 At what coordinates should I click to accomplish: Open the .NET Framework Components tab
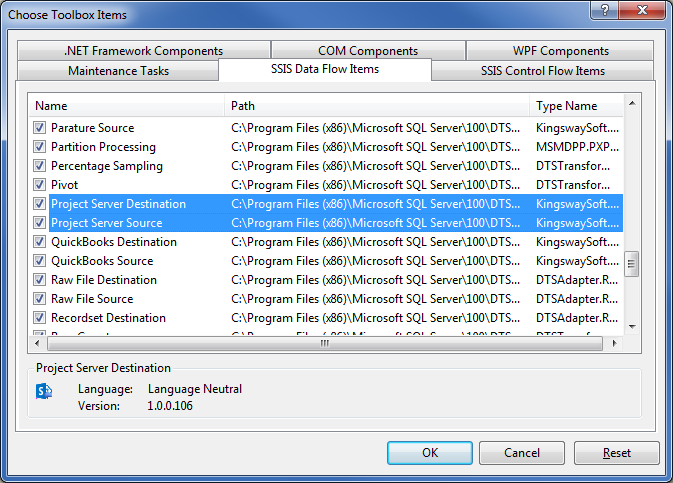pos(144,51)
